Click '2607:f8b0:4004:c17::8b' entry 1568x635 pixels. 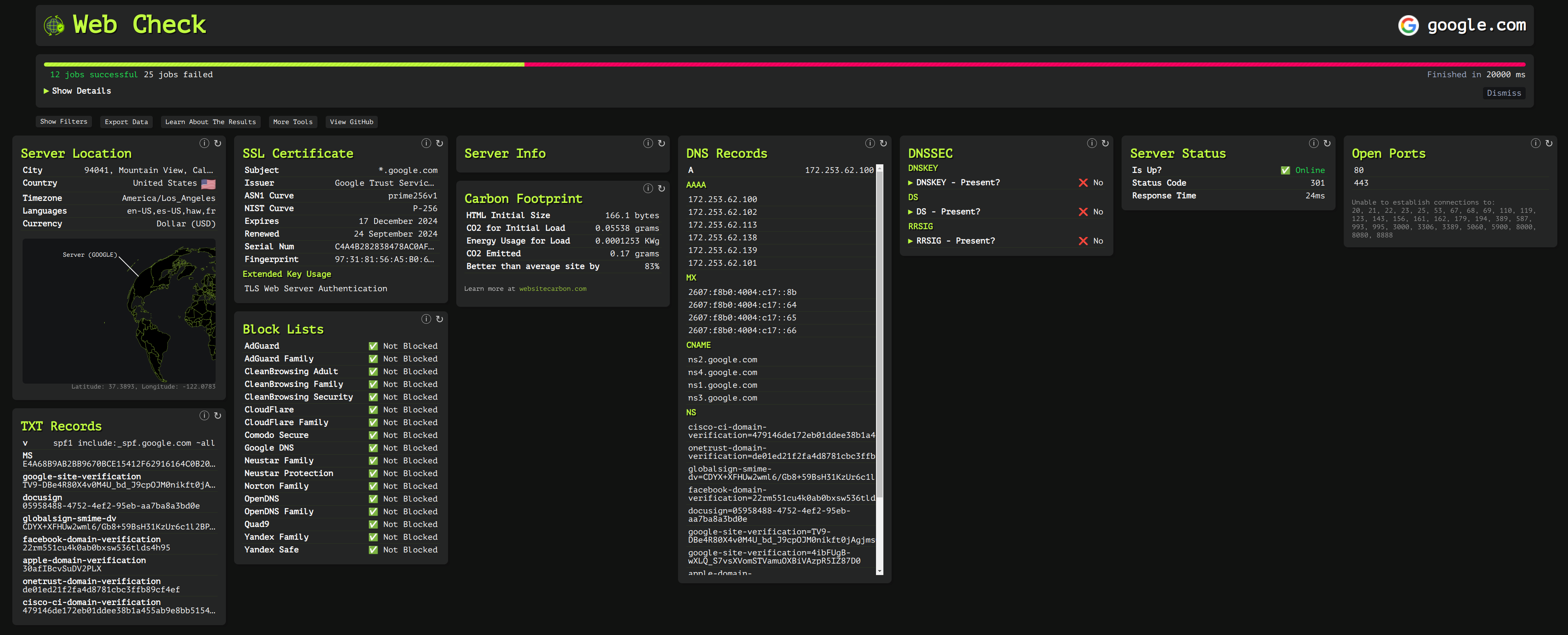point(742,292)
